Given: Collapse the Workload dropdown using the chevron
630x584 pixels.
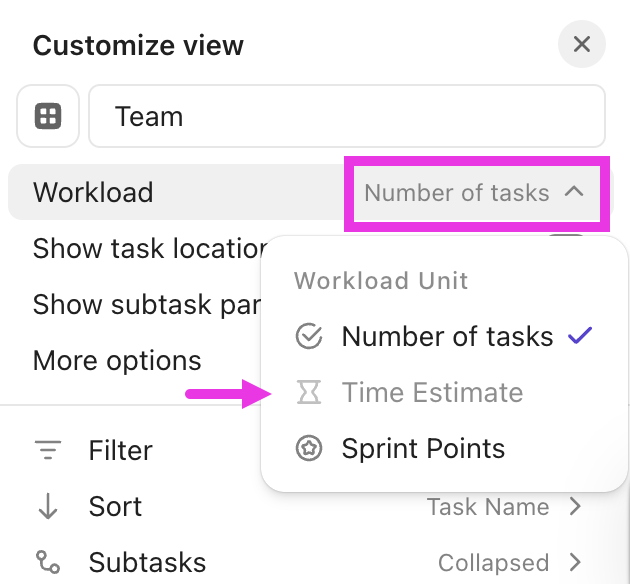Looking at the screenshot, I should coord(574,192).
